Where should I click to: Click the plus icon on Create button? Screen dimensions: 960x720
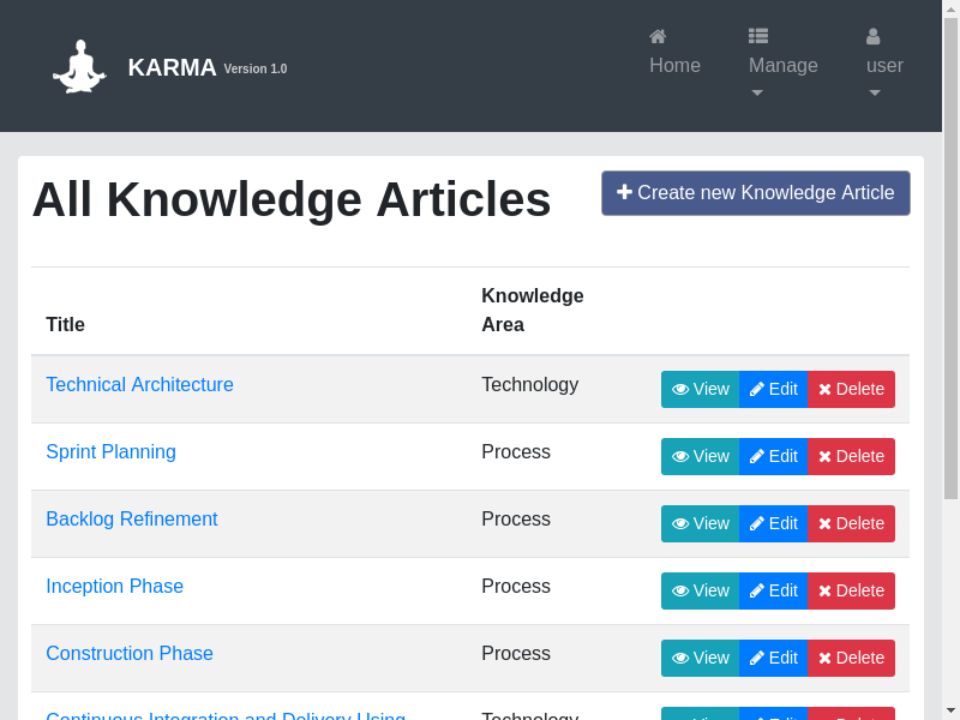pos(624,192)
